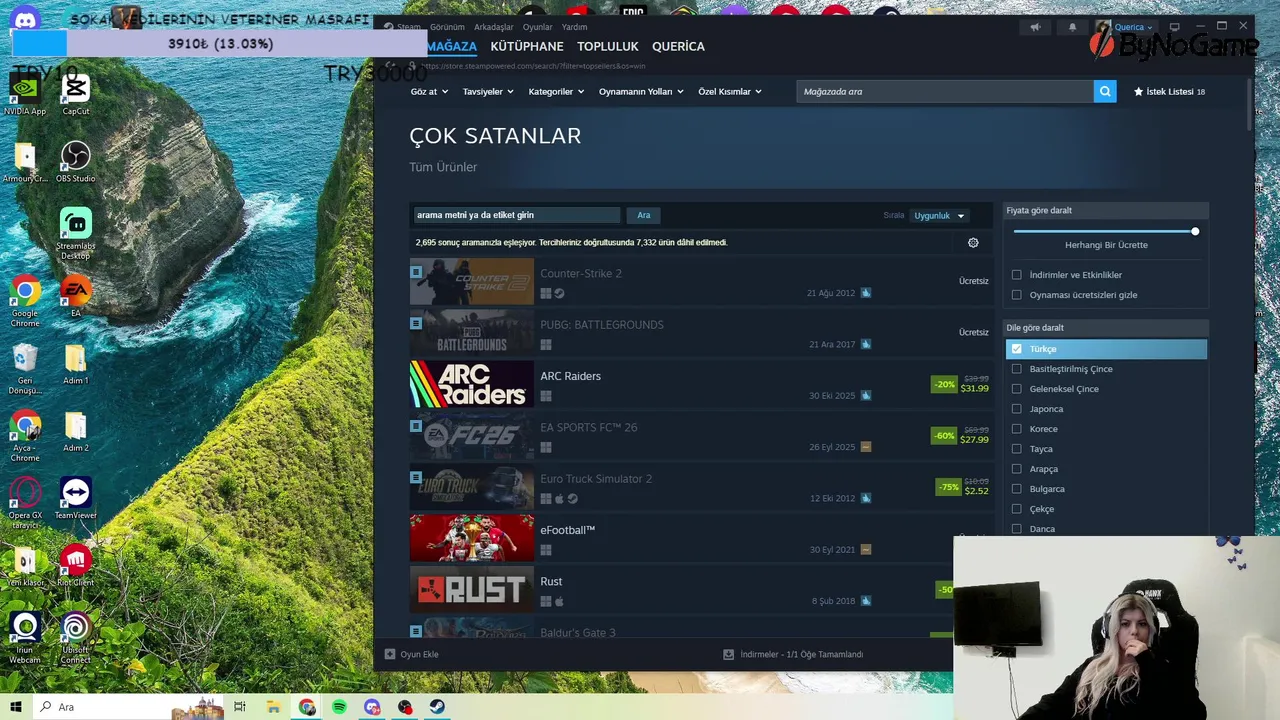1280x720 pixels.
Task: Open Arkadaşlar menu
Action: pyautogui.click(x=494, y=27)
